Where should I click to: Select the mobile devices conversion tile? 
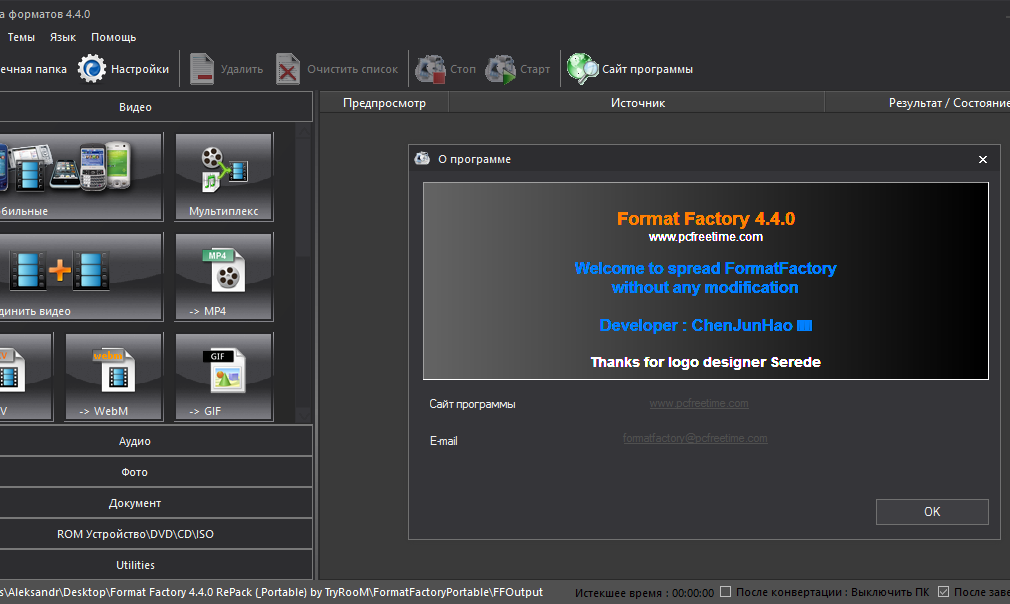81,176
